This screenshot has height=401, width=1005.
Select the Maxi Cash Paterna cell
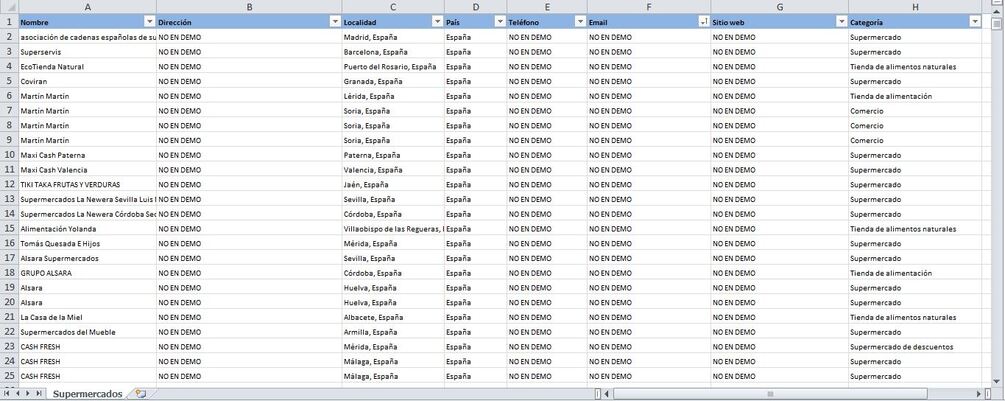87,155
